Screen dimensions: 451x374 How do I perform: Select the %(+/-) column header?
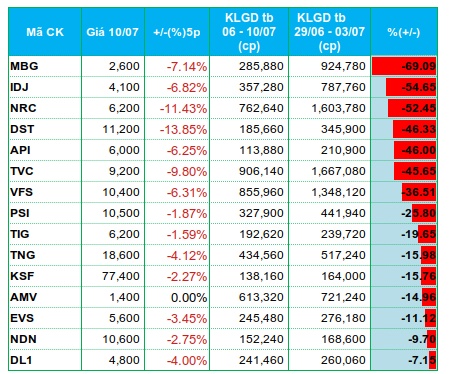404,32
